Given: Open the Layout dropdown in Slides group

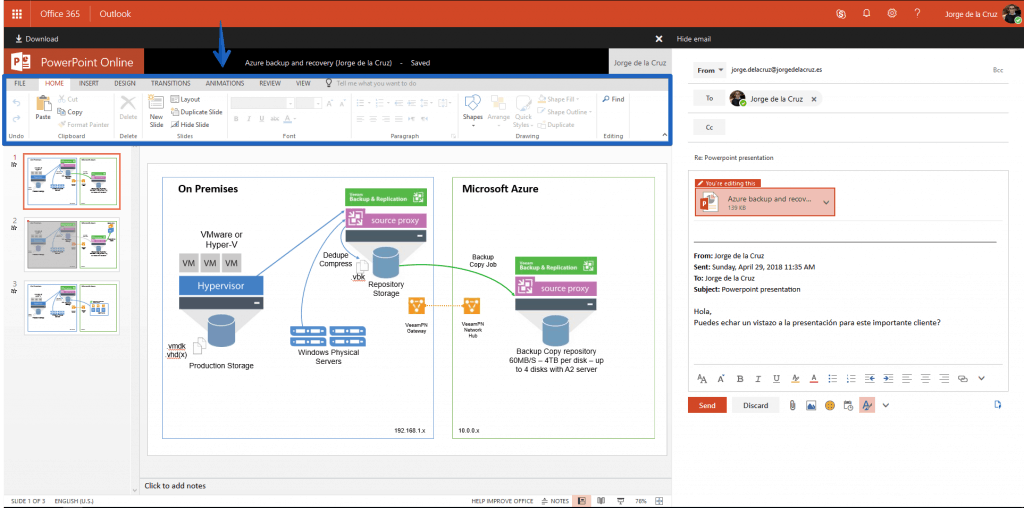Looking at the screenshot, I should 185,99.
